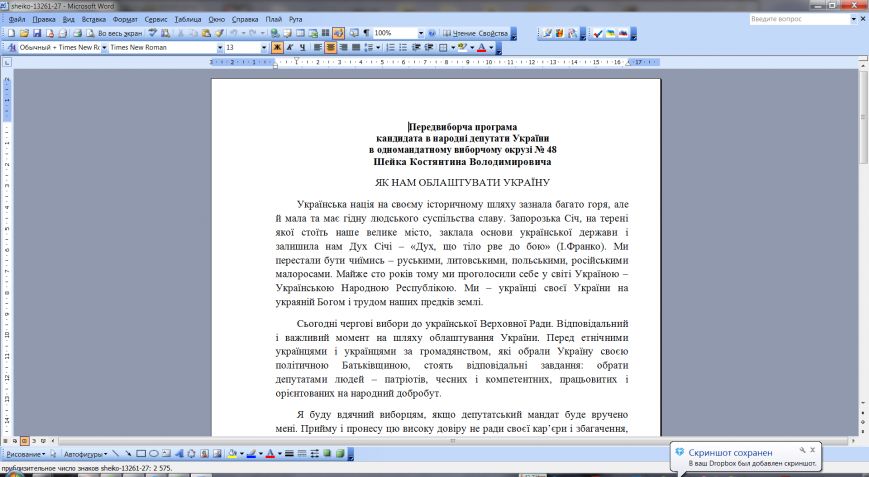Toggle Bold (Ж) formatting
869x477 pixels.
click(x=277, y=48)
